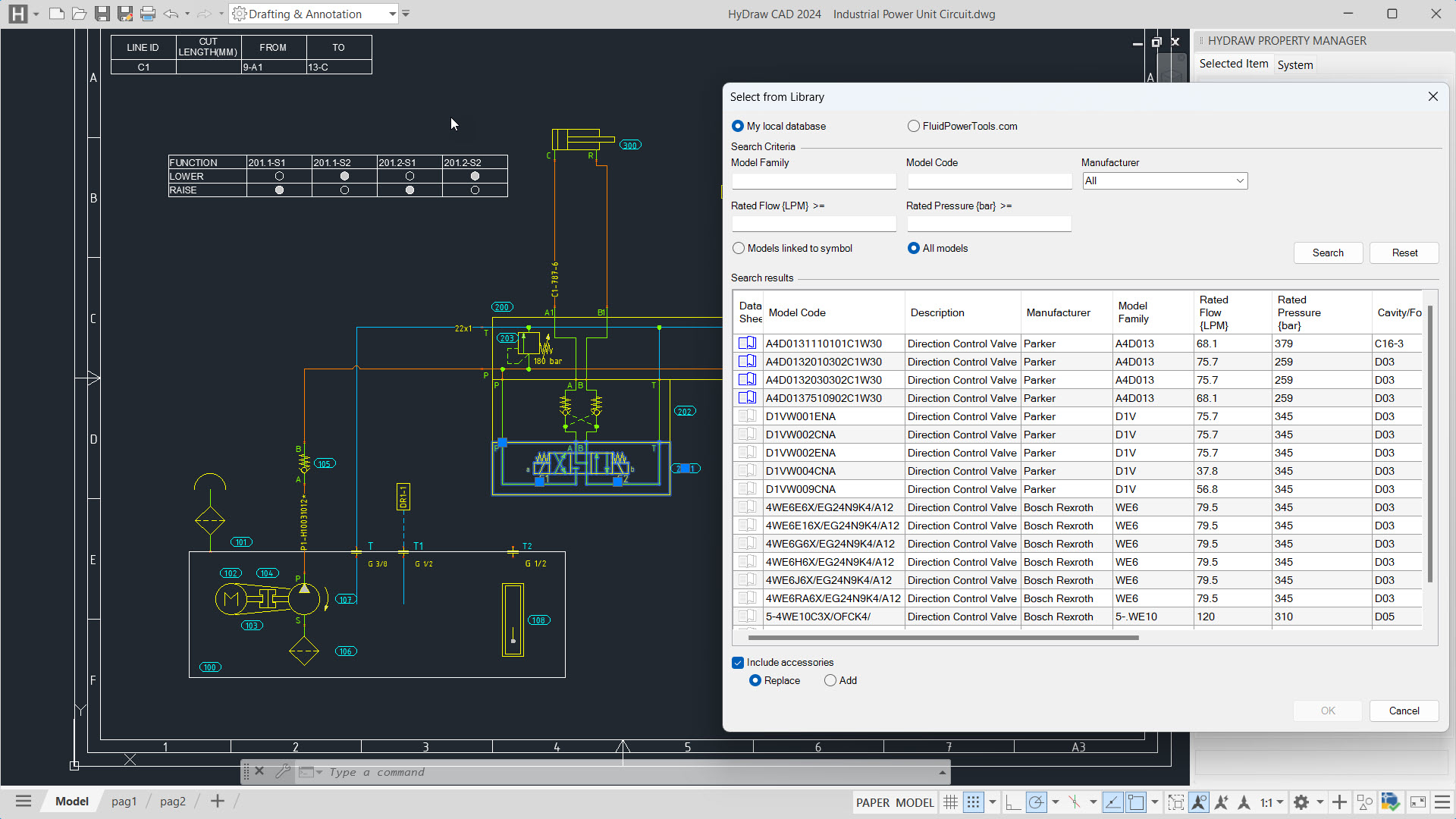Add new layout tab with plus
Viewport: 1456px width, 819px height.
[x=218, y=802]
